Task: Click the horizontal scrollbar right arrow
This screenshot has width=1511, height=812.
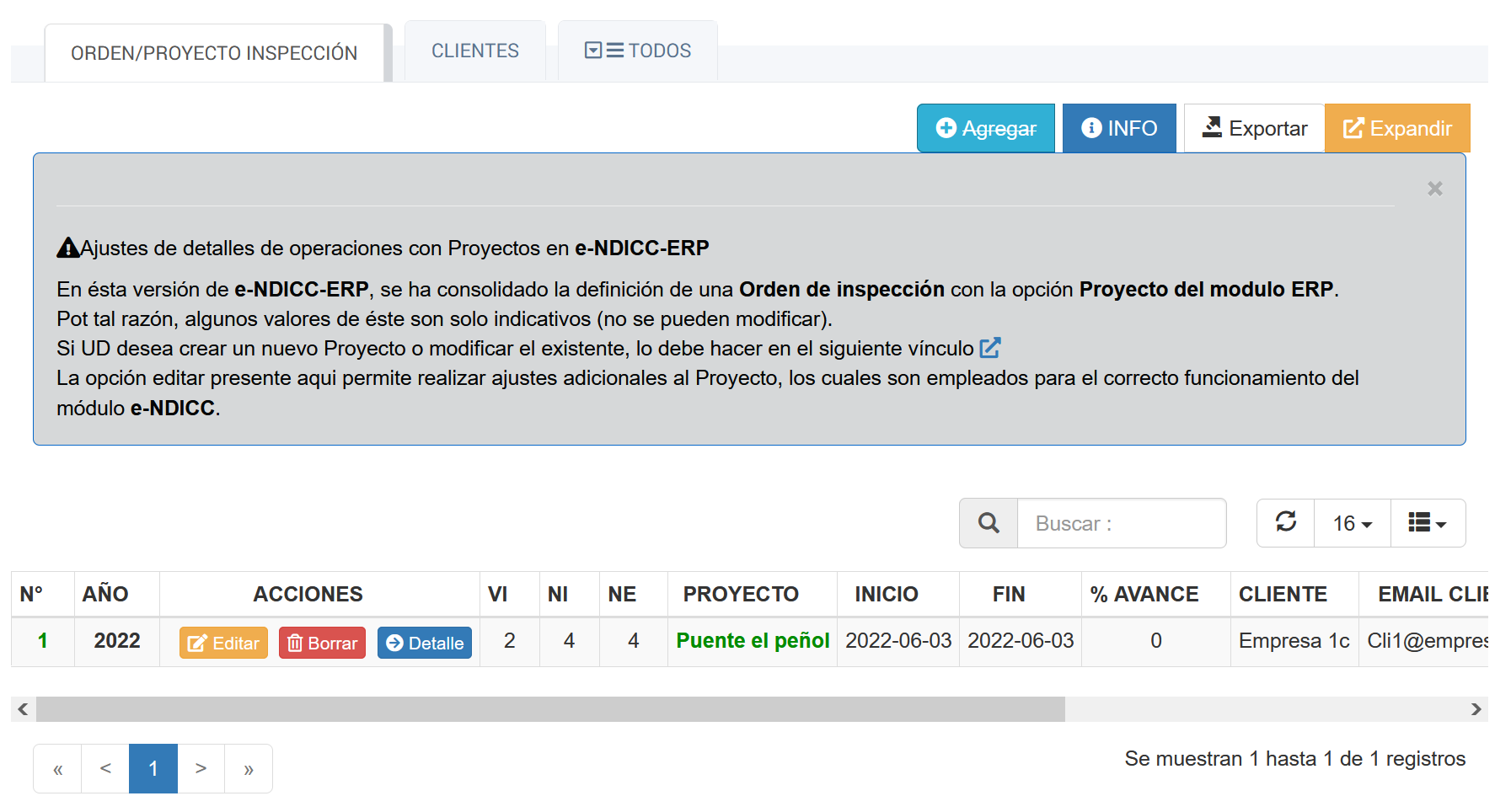Action: [1476, 709]
